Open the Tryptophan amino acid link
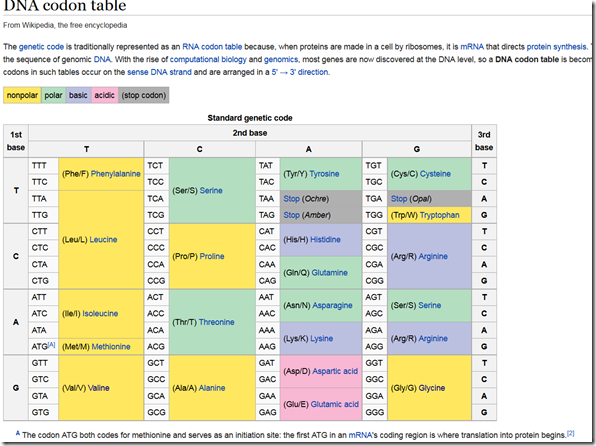 tap(439, 215)
